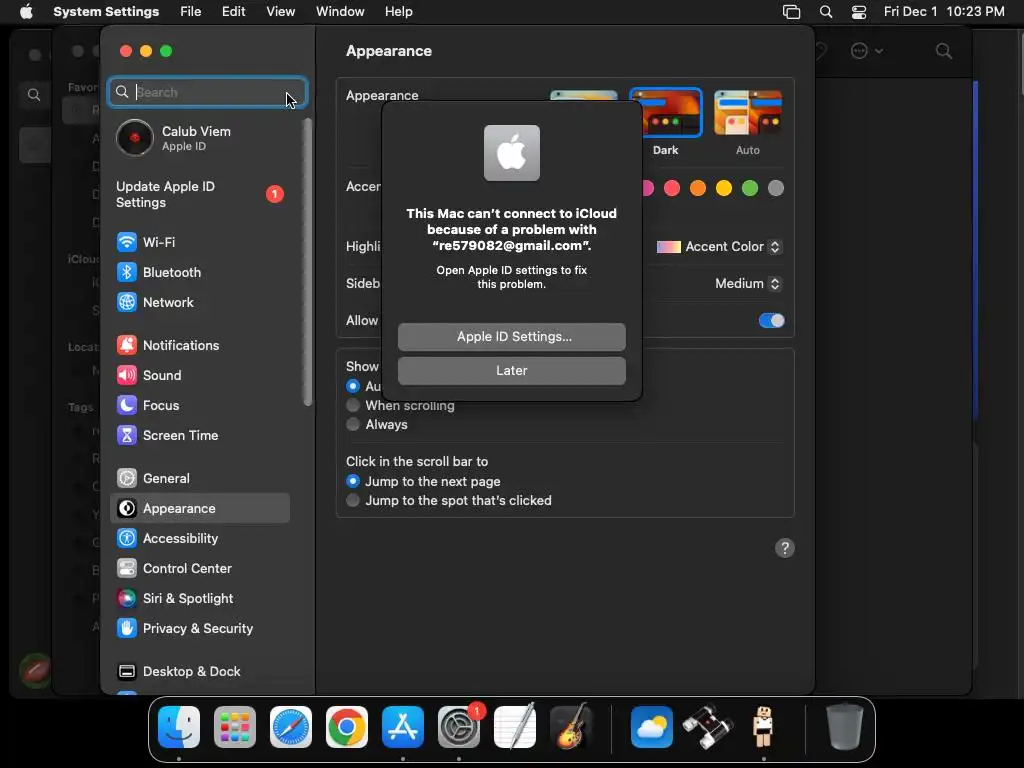Open App Store from the Dock
Viewport: 1024px width, 768px height.
pyautogui.click(x=403, y=727)
